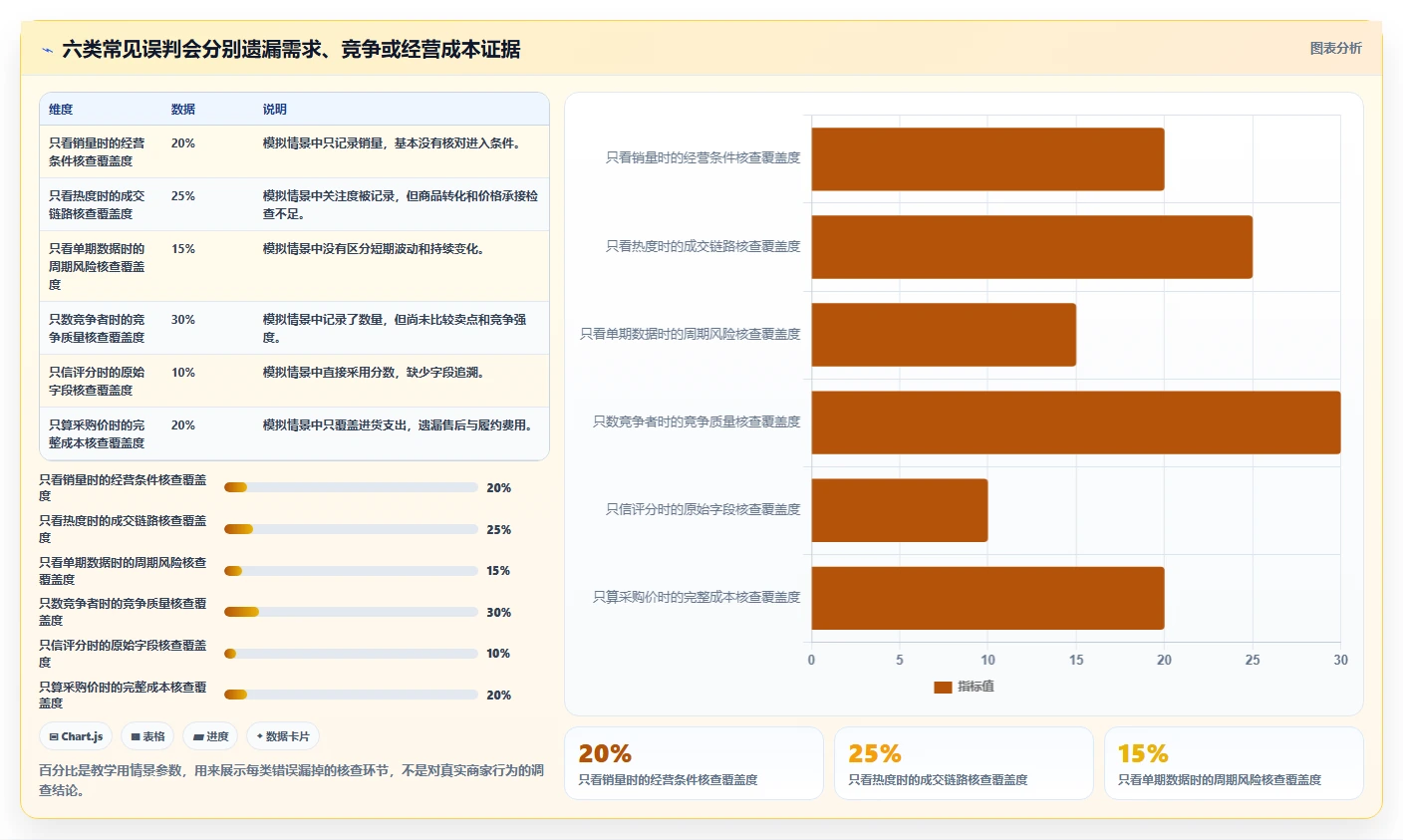Click the longest chart bar, 只数竞争者时的竞争质量
The height and width of the screenshot is (840, 1403).
1076,422
